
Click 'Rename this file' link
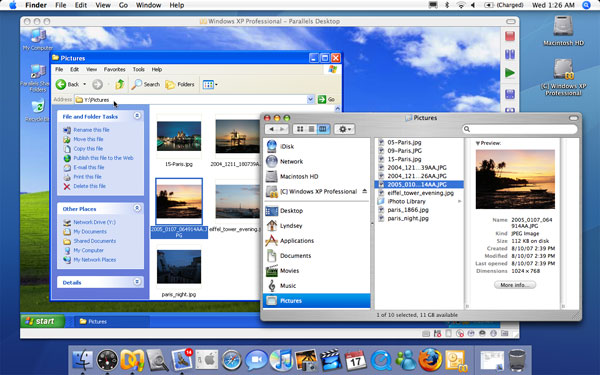click(x=91, y=130)
